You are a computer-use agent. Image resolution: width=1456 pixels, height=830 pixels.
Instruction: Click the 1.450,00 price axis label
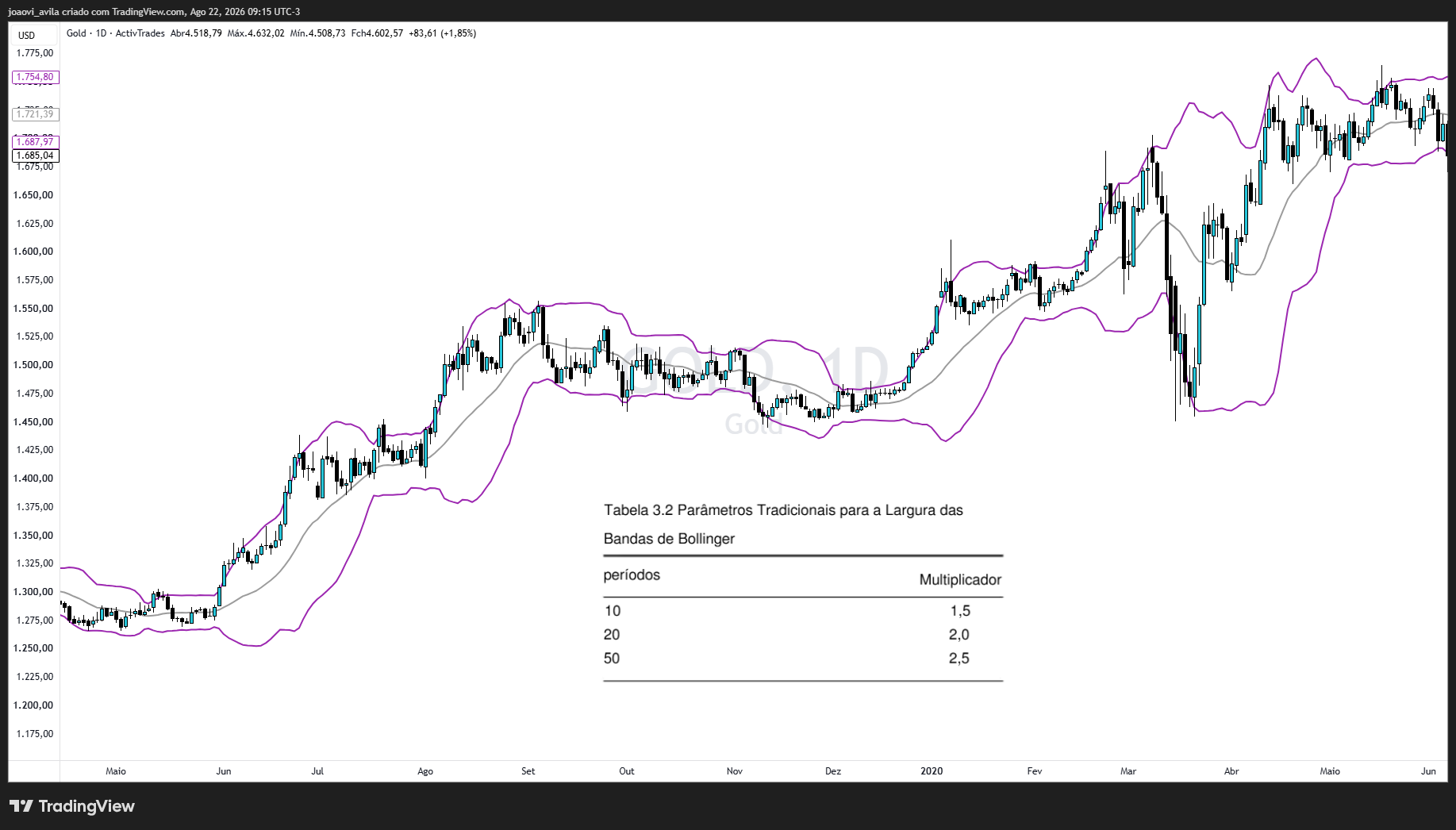click(x=35, y=422)
